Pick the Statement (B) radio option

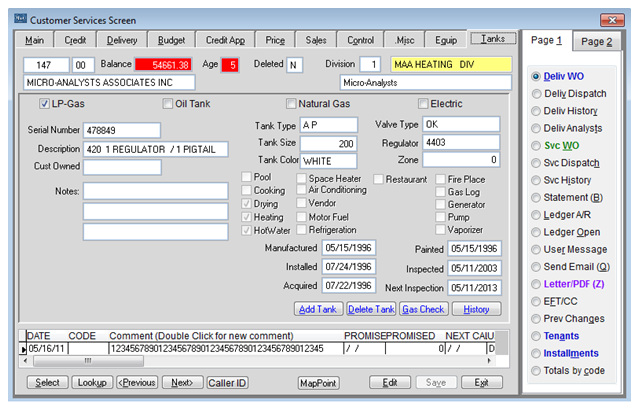click(536, 197)
